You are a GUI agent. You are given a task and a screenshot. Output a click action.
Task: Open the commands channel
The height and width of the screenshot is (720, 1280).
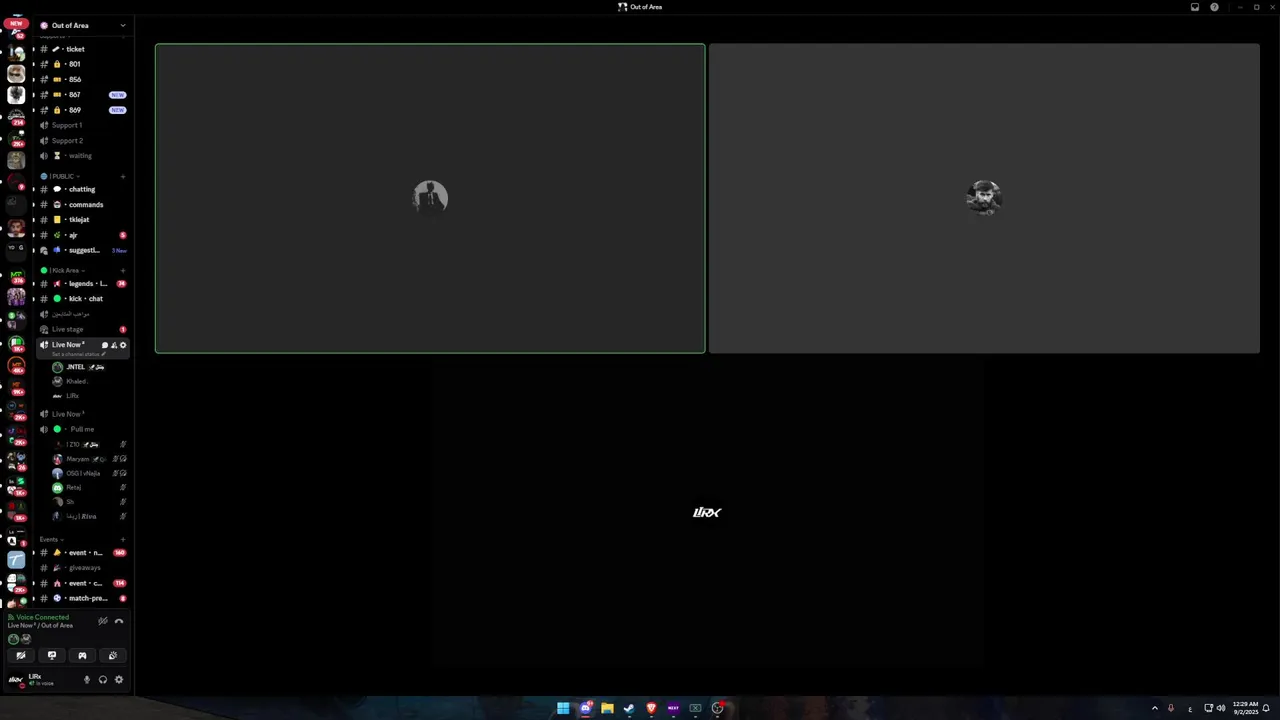click(x=84, y=204)
